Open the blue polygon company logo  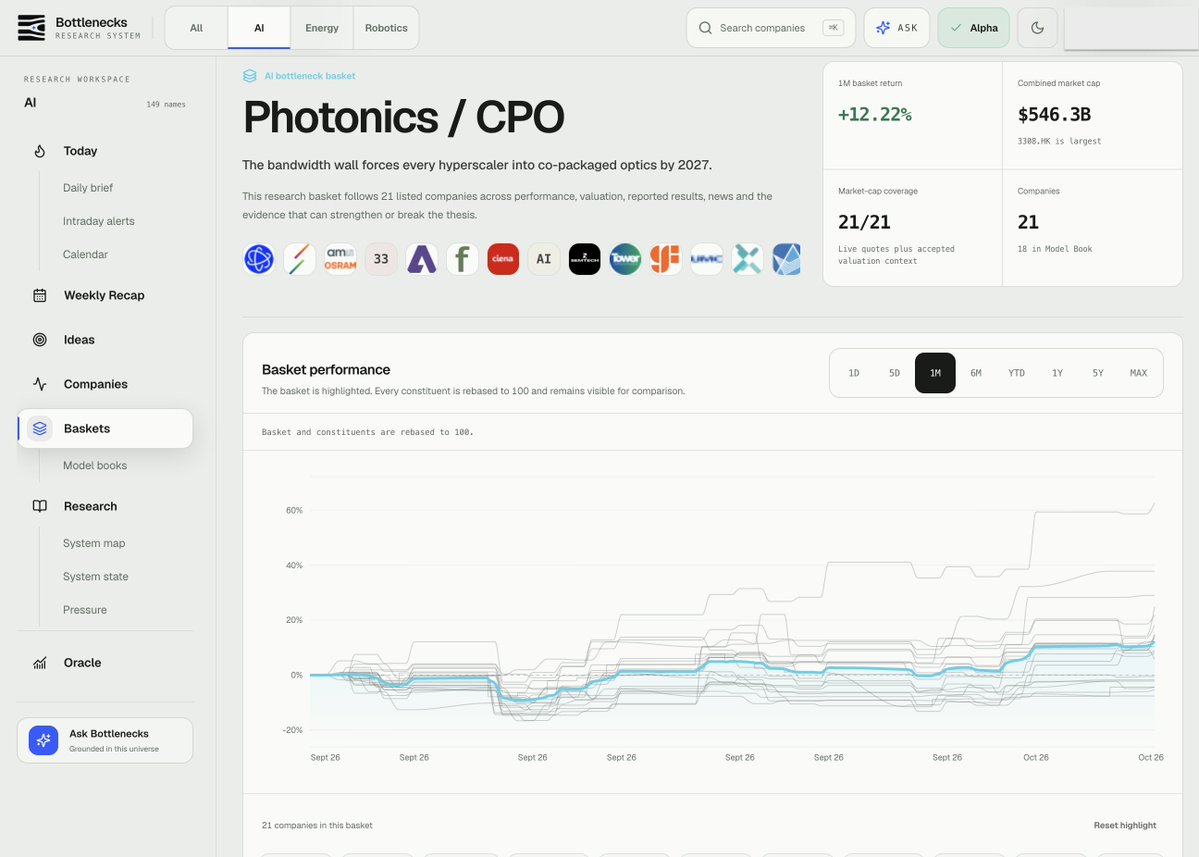point(786,259)
